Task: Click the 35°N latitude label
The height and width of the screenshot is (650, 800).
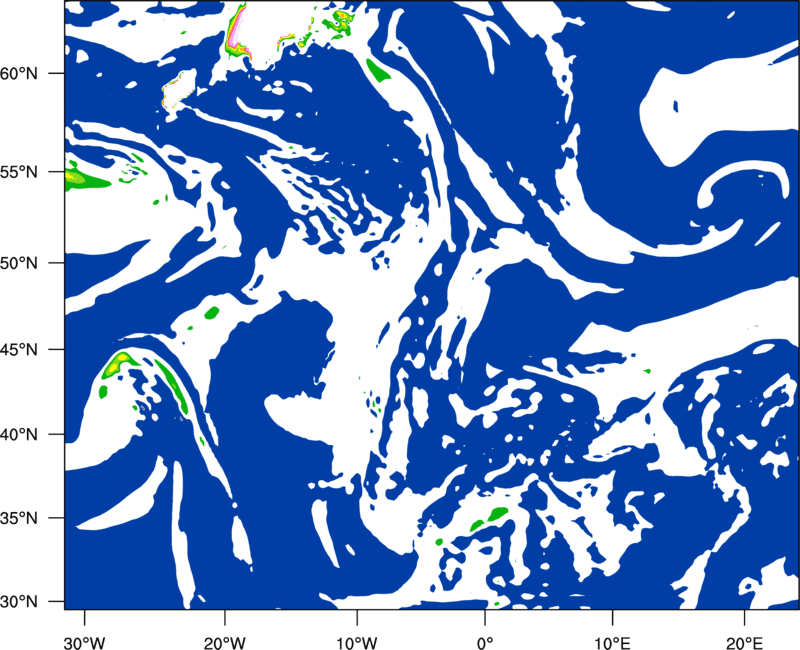Action: pyautogui.click(x=19, y=518)
